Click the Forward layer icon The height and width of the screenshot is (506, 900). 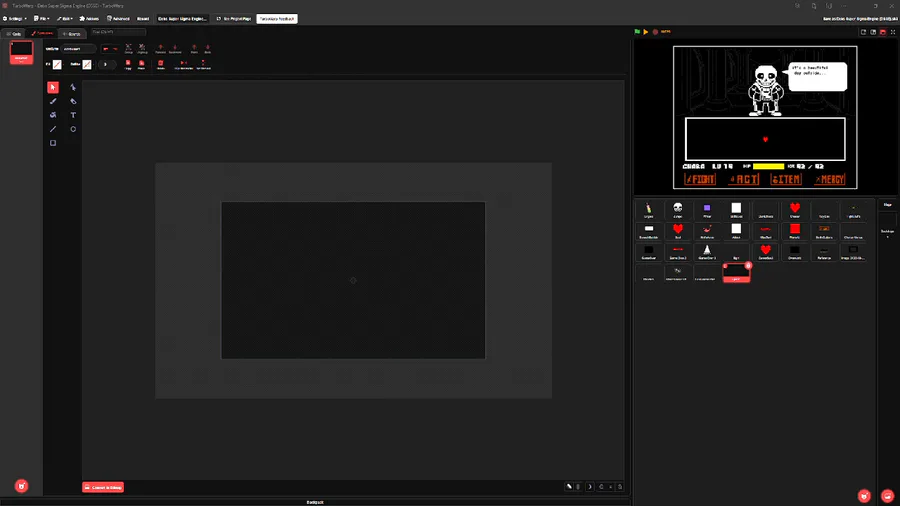(161, 49)
